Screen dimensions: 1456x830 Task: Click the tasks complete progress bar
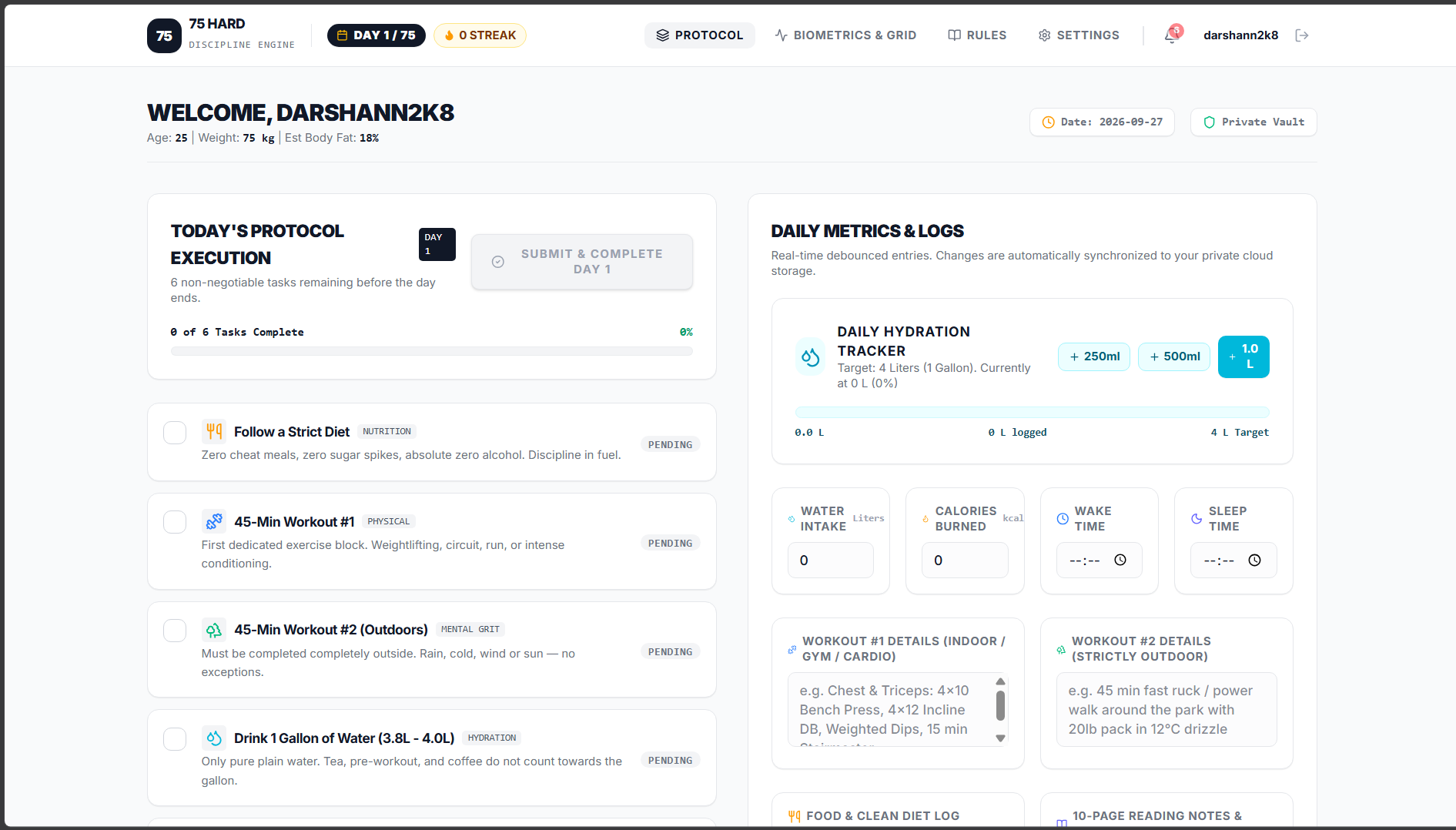click(x=432, y=351)
